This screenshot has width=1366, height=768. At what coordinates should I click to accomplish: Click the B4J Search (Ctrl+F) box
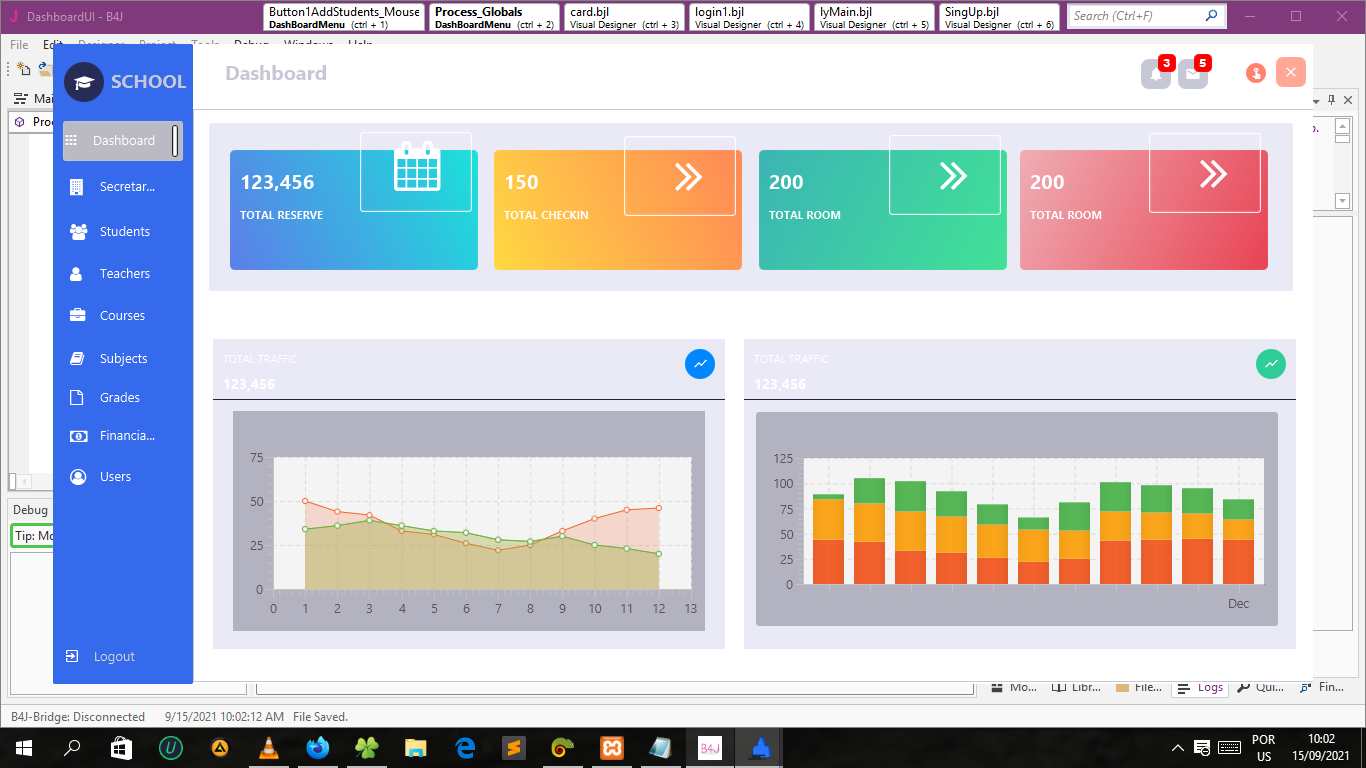pos(1146,16)
